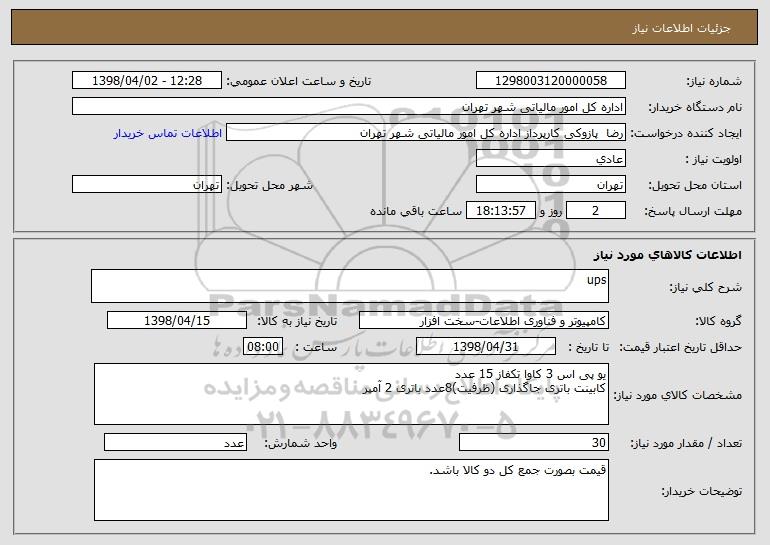Click the delivery city field تهران
Screen dimensions: 770x545
click(x=147, y=184)
